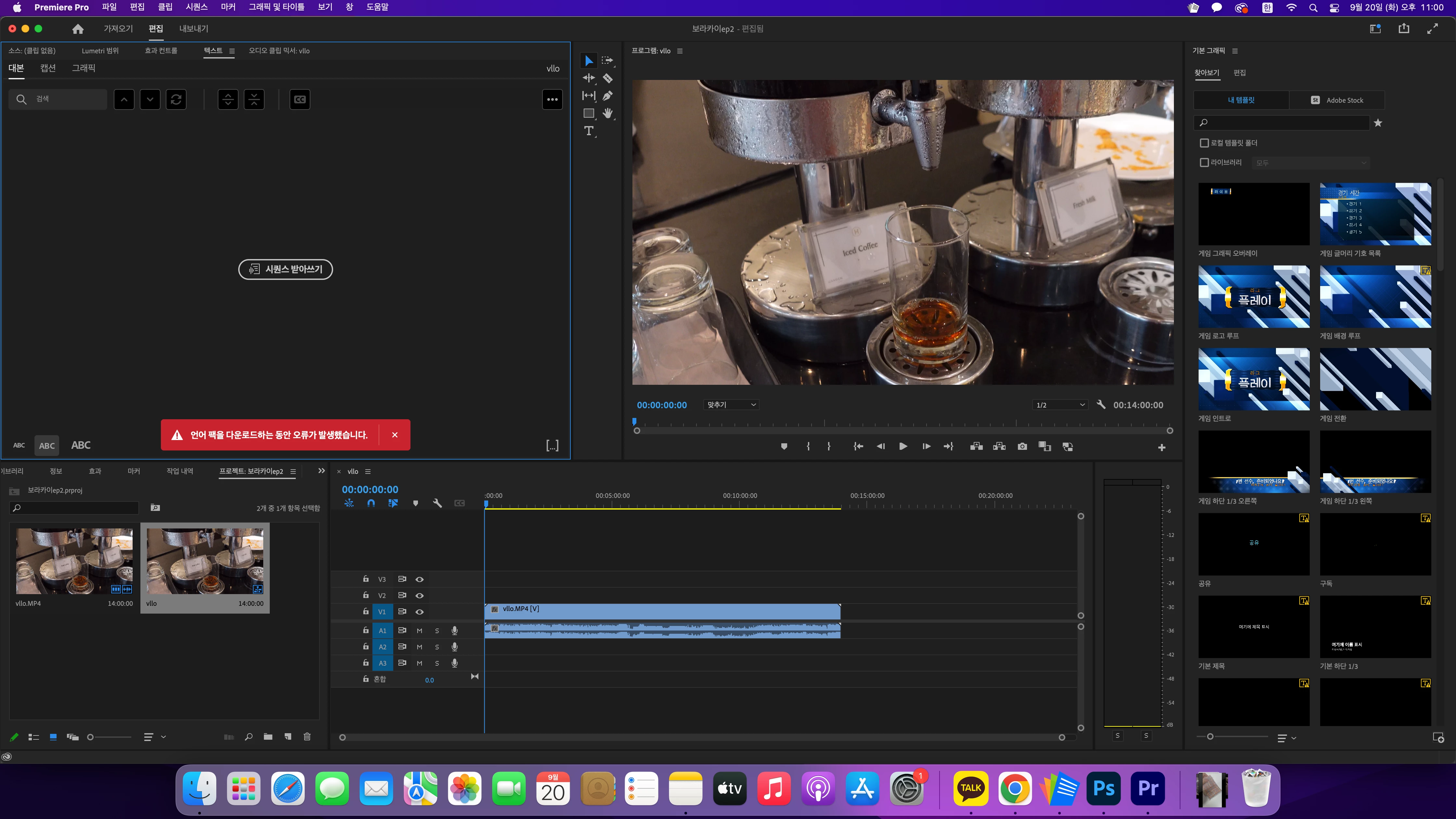Open the 맞추기 zoom level dropdown
The height and width of the screenshot is (819, 1456).
coord(731,405)
